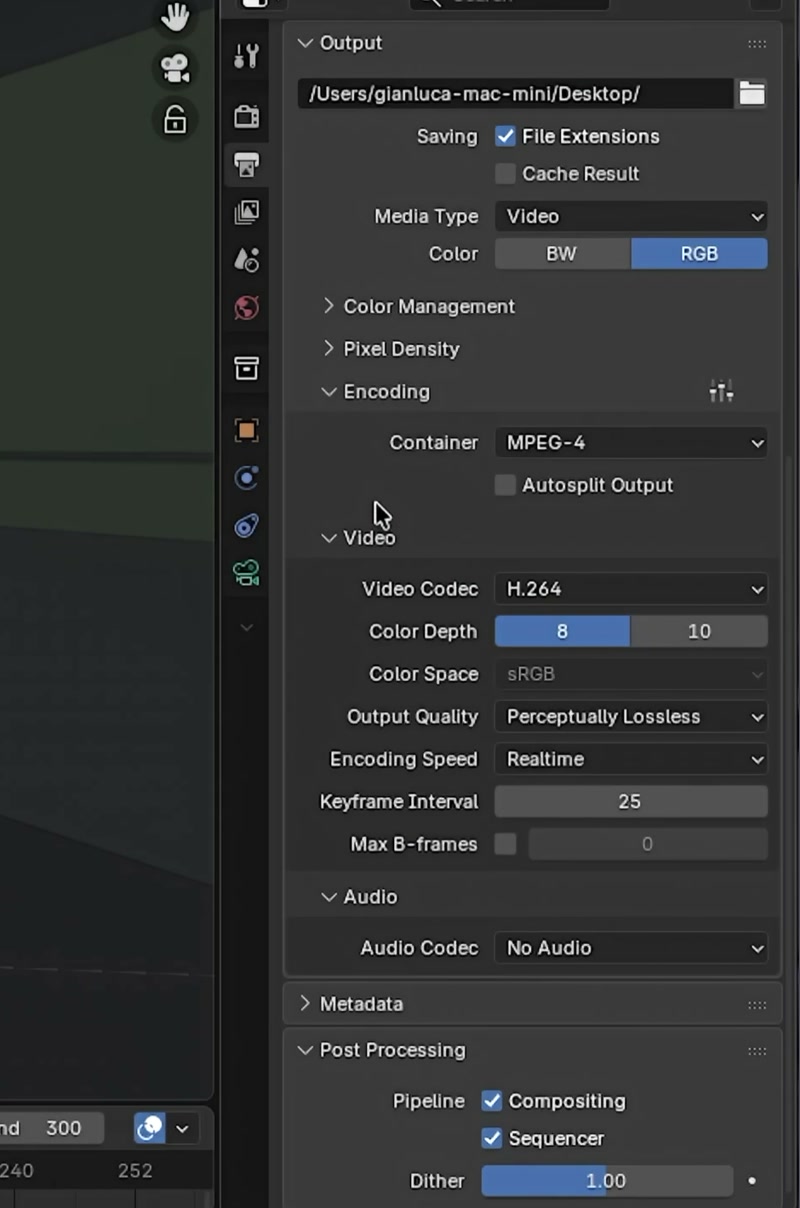
Task: Open the Tool properties tab
Action: tap(246, 56)
